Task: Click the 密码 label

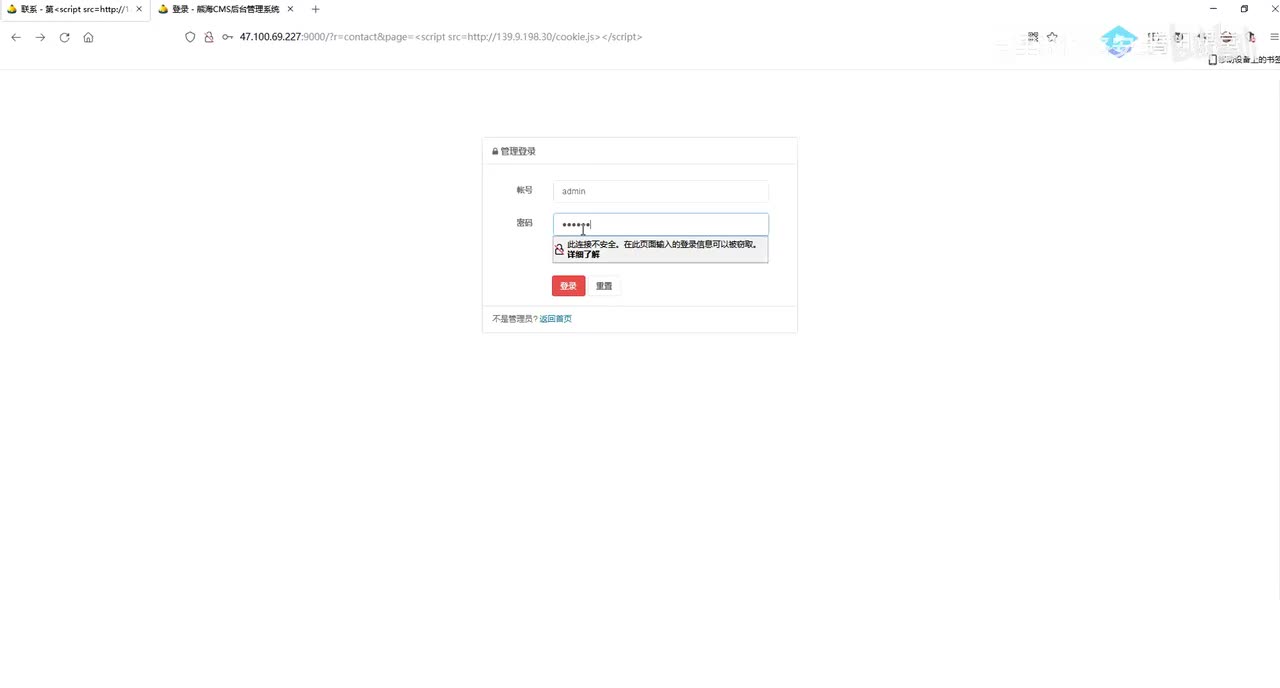Action: click(524, 223)
